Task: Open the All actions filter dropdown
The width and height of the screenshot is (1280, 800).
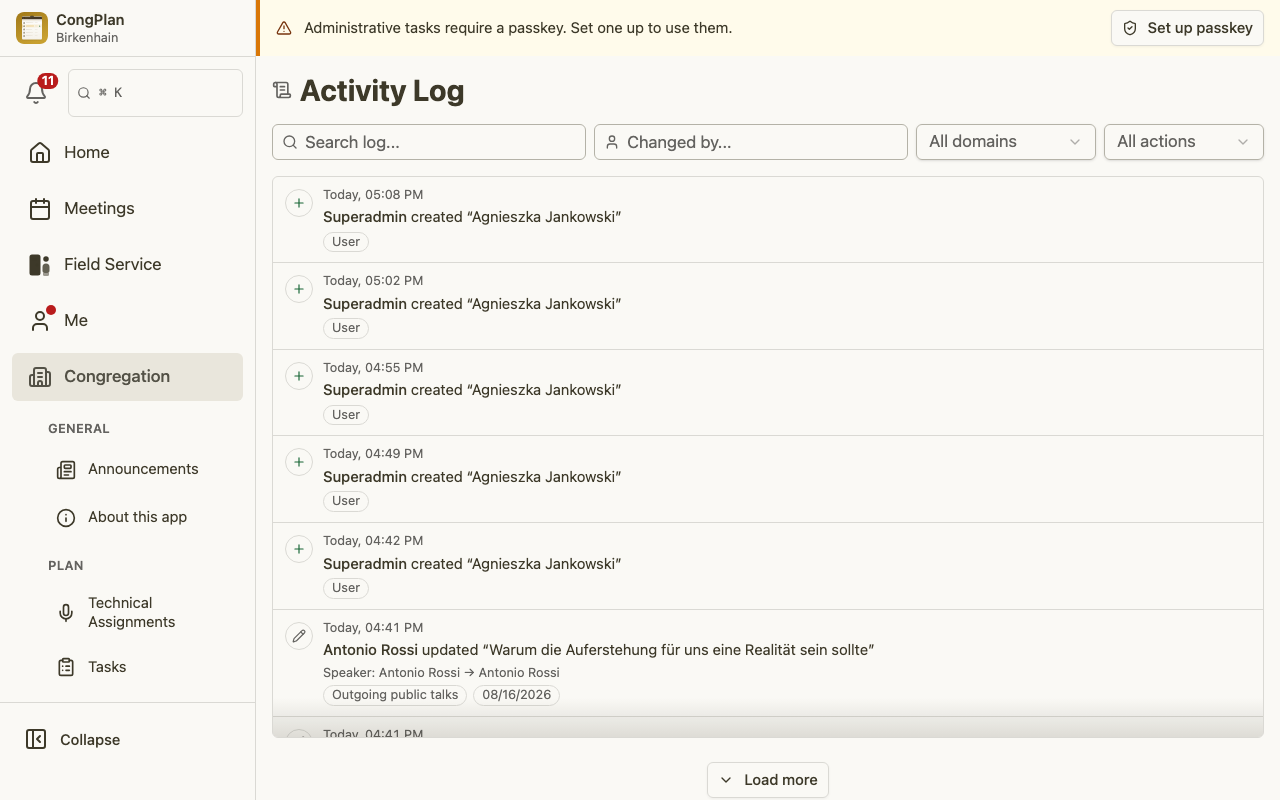Action: [1184, 142]
